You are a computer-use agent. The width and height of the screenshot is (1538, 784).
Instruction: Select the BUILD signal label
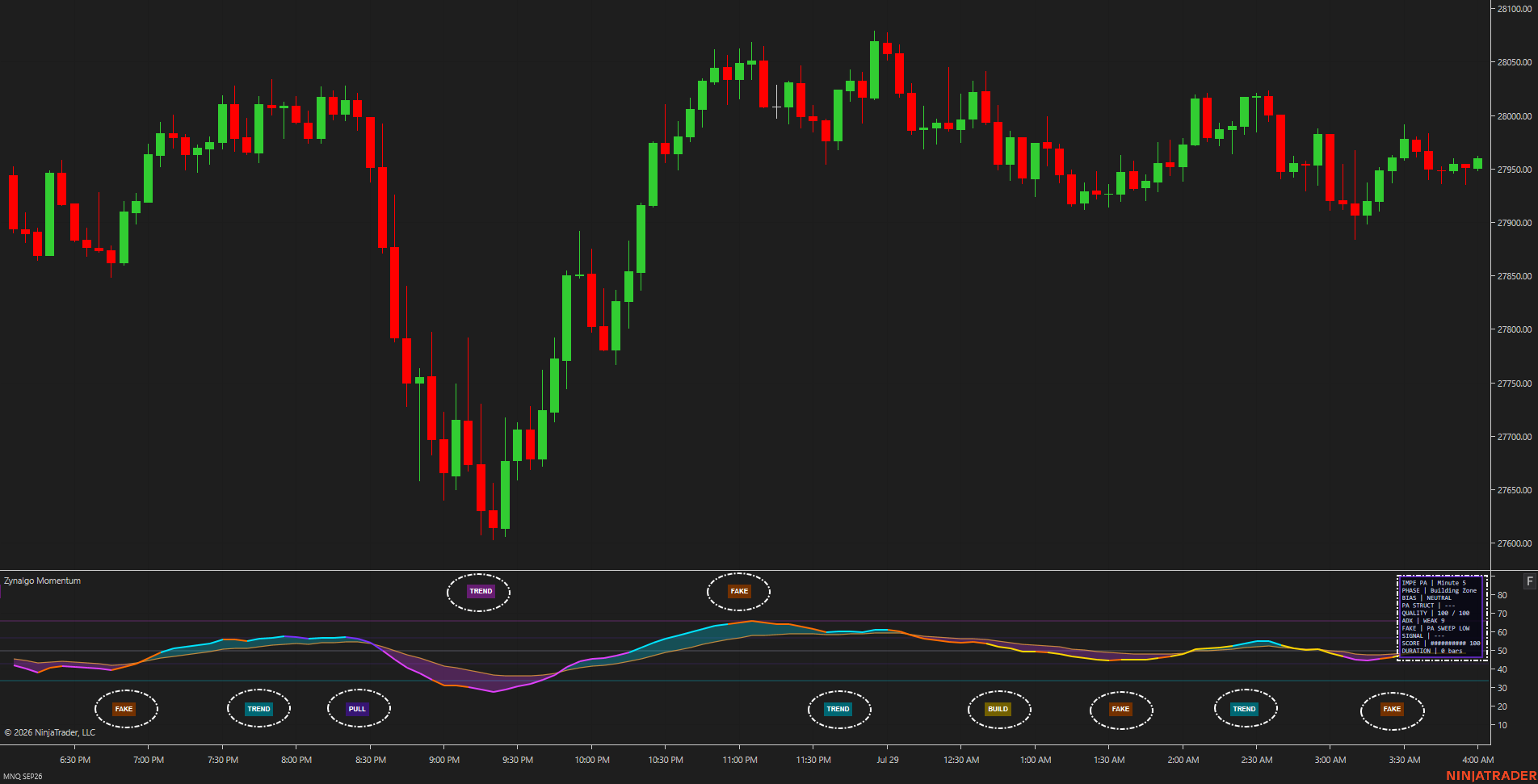click(998, 709)
